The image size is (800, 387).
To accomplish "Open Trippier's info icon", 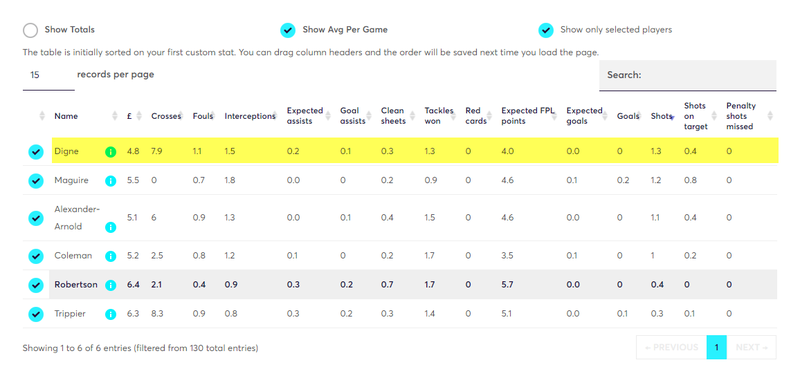I will coord(111,314).
